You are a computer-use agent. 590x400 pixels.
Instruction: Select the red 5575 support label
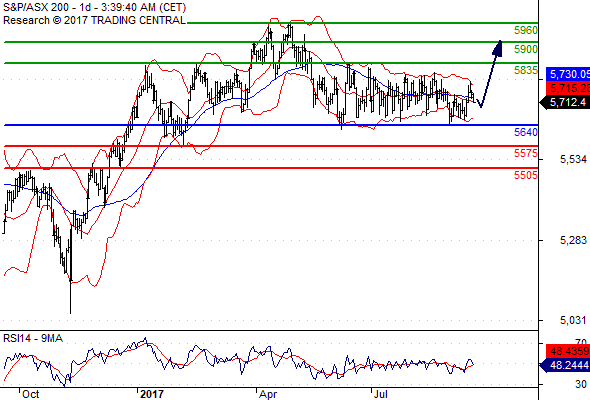525,153
